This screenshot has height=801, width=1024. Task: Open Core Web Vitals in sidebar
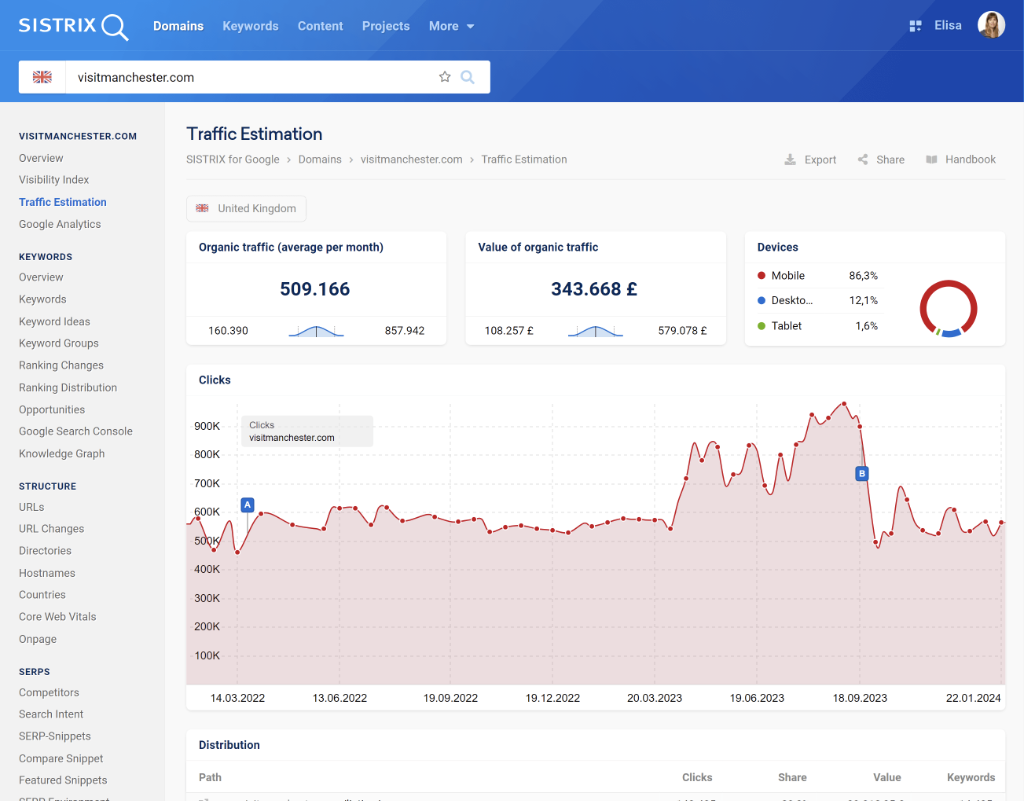[x=57, y=616]
